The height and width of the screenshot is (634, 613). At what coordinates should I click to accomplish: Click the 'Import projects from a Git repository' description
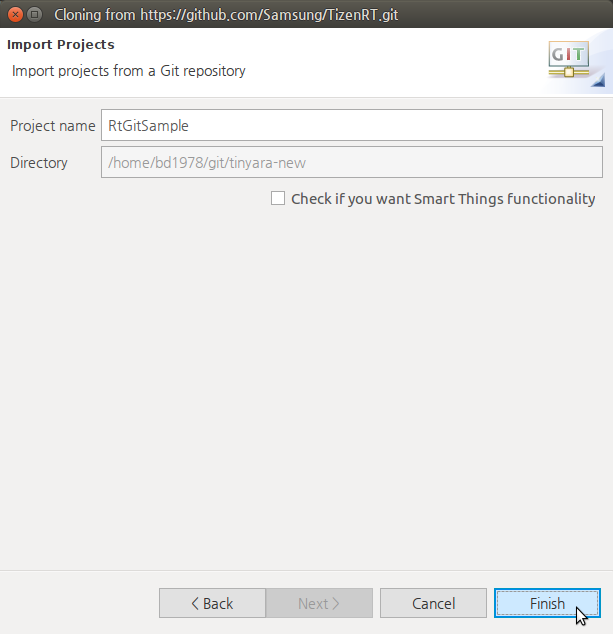(128, 71)
